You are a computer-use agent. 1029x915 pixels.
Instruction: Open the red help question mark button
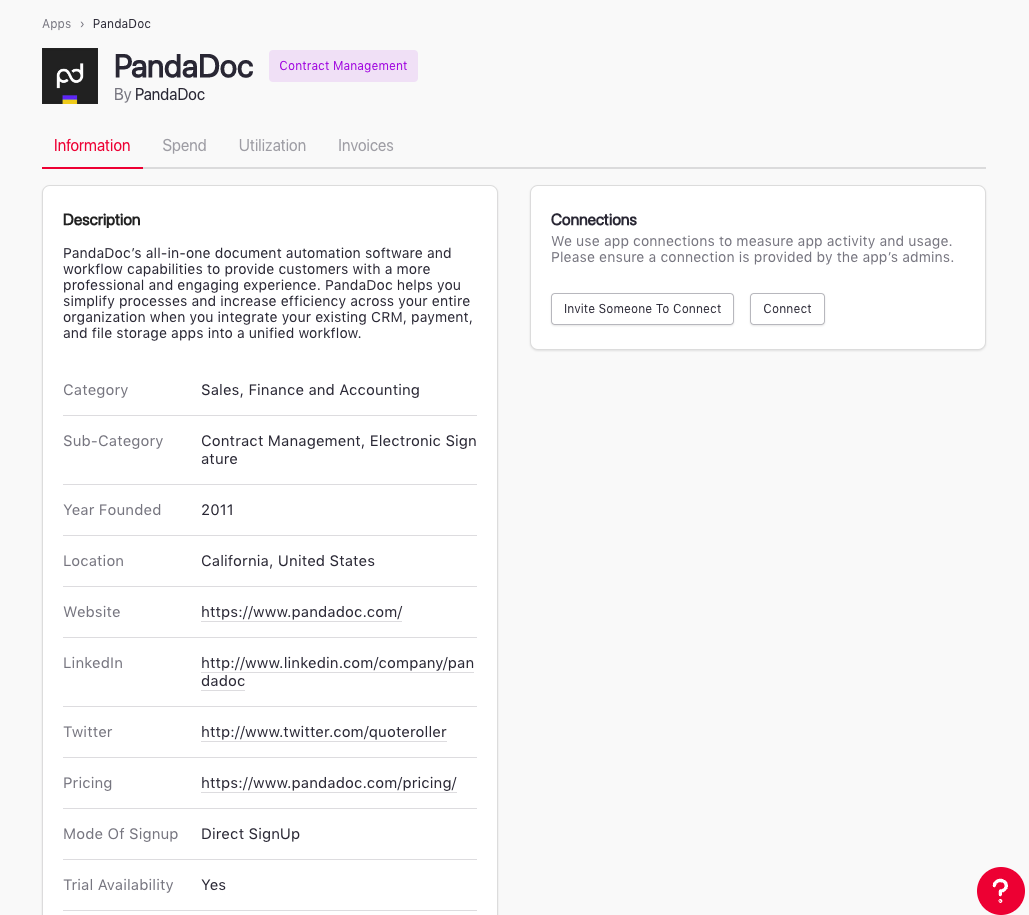1000,891
